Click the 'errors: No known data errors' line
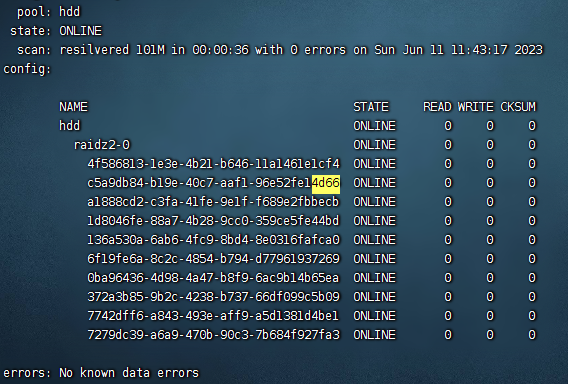Viewport: 568px width, 384px height. click(x=101, y=373)
